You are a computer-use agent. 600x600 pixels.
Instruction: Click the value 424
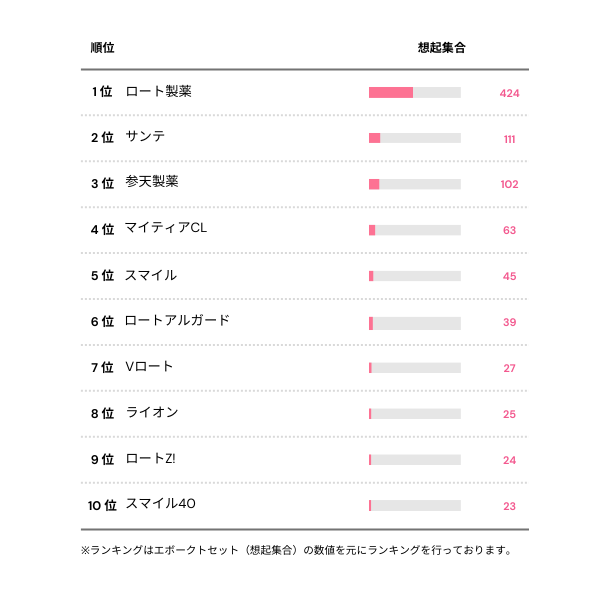509,93
